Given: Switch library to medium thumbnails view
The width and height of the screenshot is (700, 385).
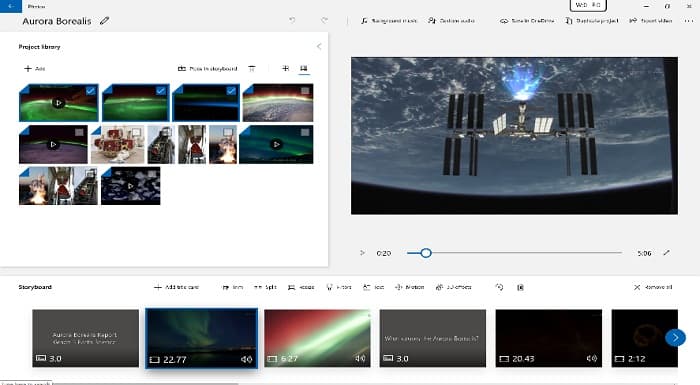Looking at the screenshot, I should pyautogui.click(x=304, y=68).
